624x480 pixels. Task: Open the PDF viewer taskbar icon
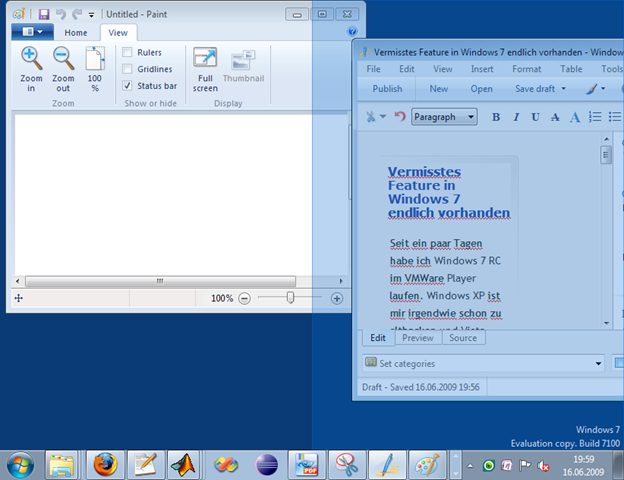coord(306,465)
